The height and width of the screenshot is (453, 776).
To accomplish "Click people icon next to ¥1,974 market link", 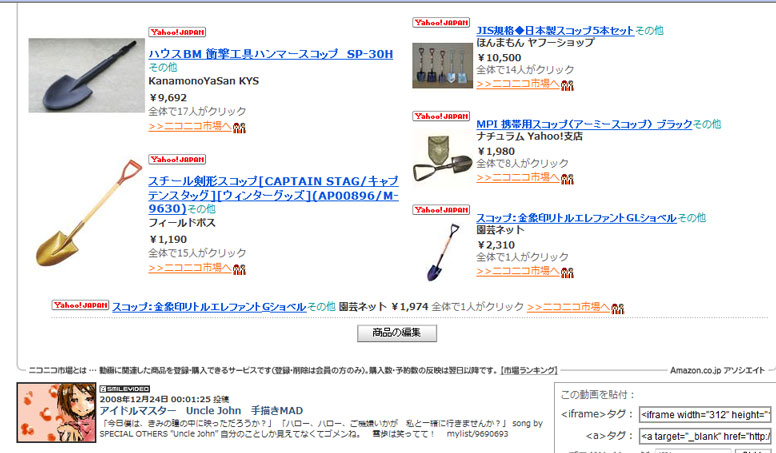I will [618, 308].
